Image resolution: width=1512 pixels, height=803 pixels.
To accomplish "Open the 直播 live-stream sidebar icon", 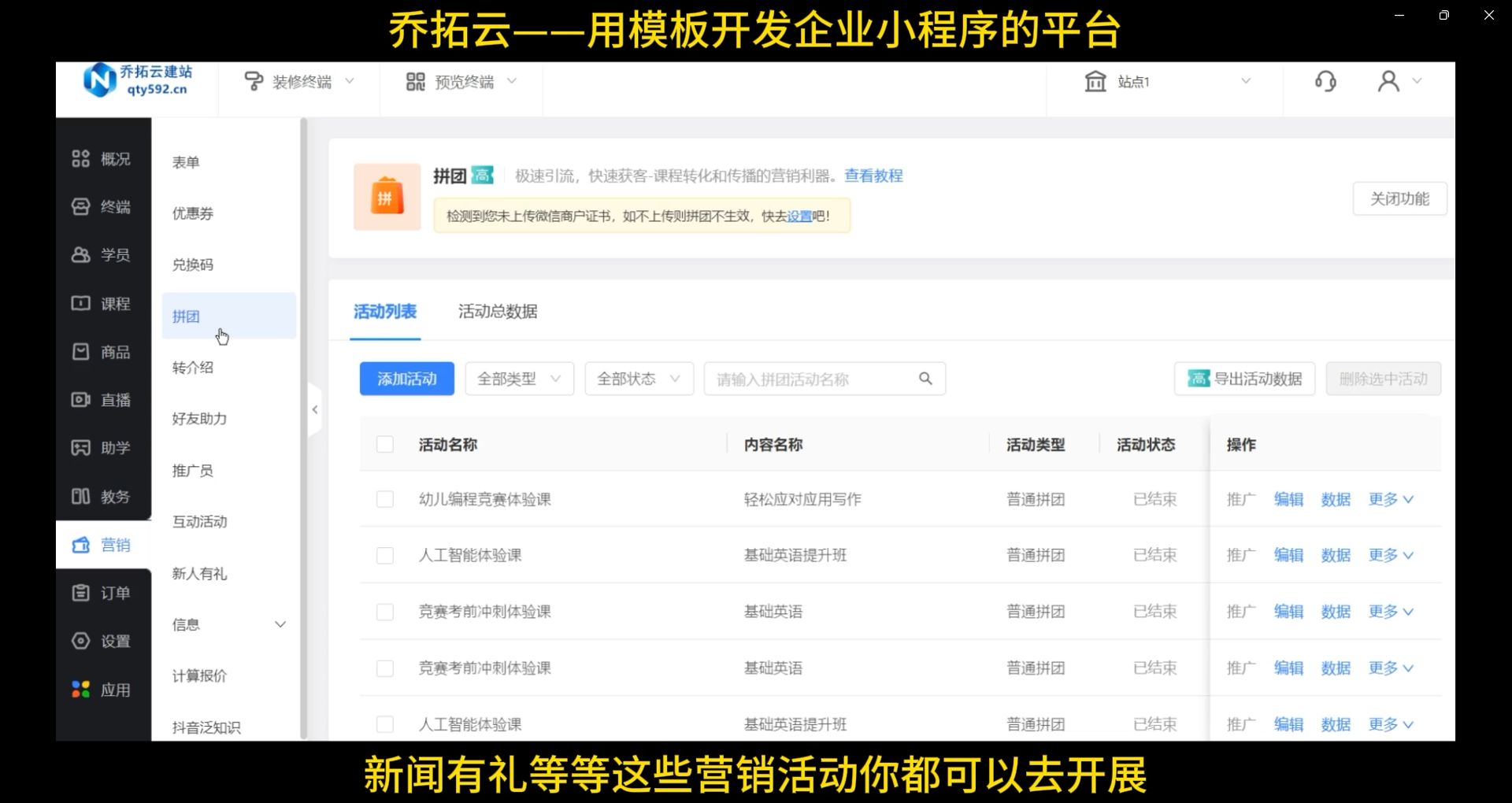I will click(x=80, y=400).
